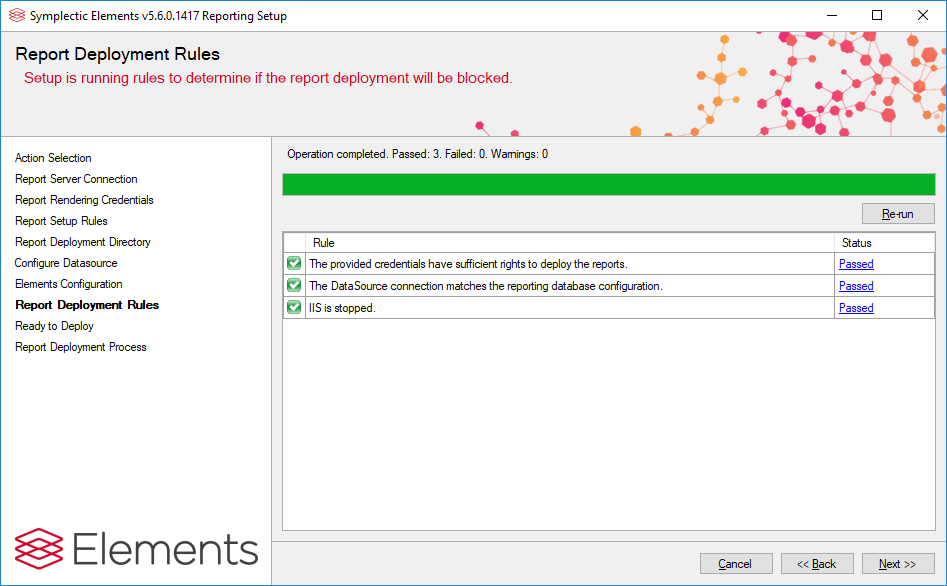Click the DataSource connection matches rule text
The height and width of the screenshot is (586, 947).
[x=486, y=286]
